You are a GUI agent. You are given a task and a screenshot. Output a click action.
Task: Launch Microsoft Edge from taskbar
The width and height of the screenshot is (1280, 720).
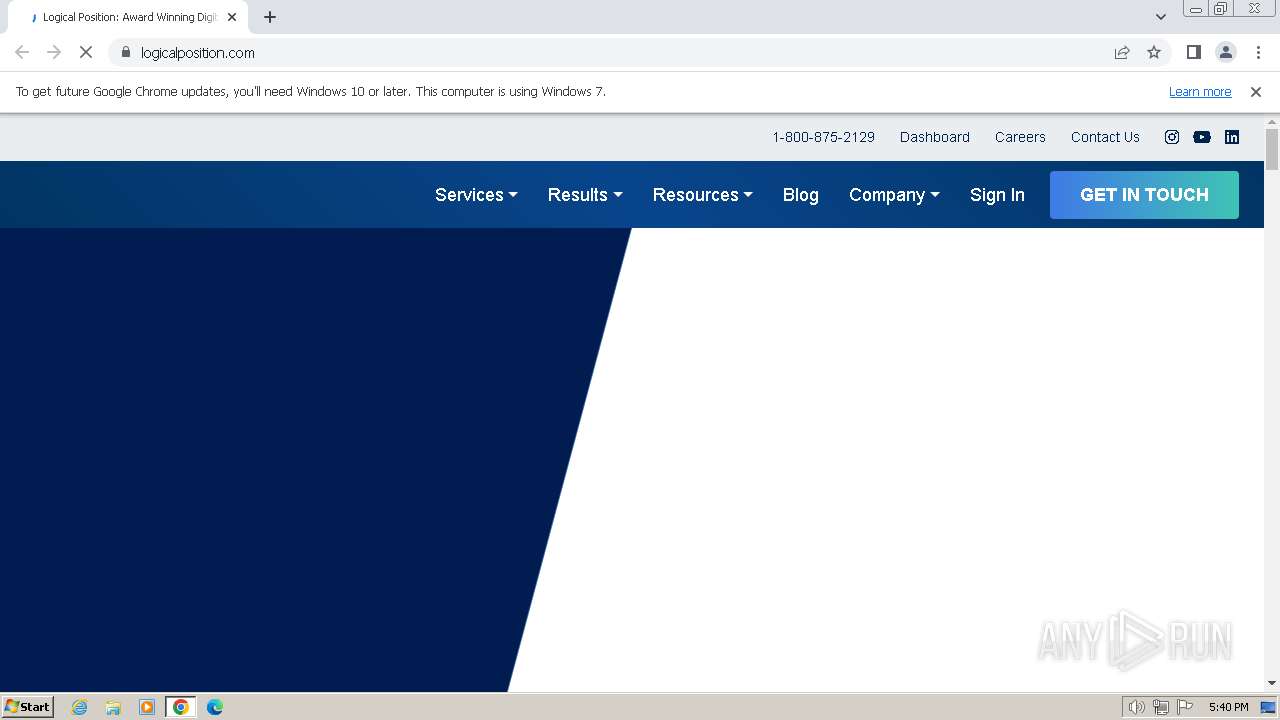[x=215, y=707]
